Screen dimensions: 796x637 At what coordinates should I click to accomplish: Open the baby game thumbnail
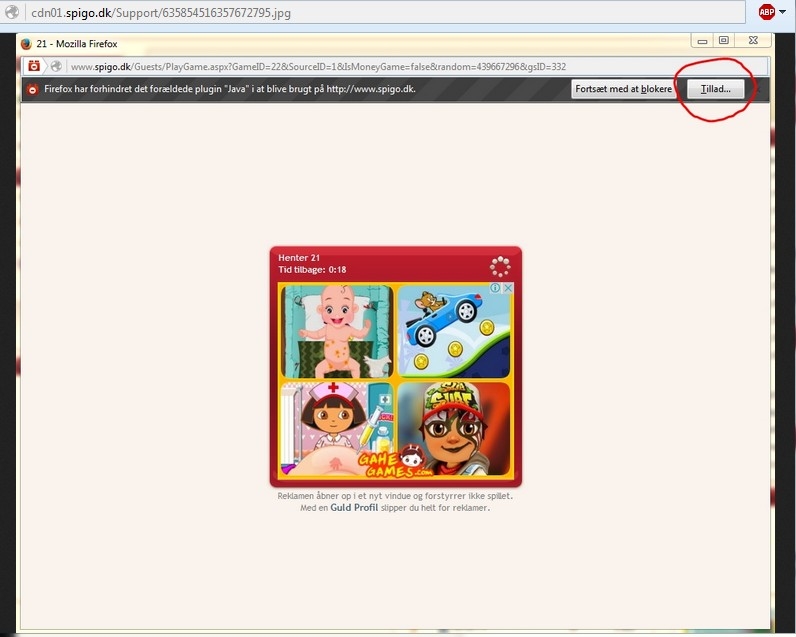point(337,330)
